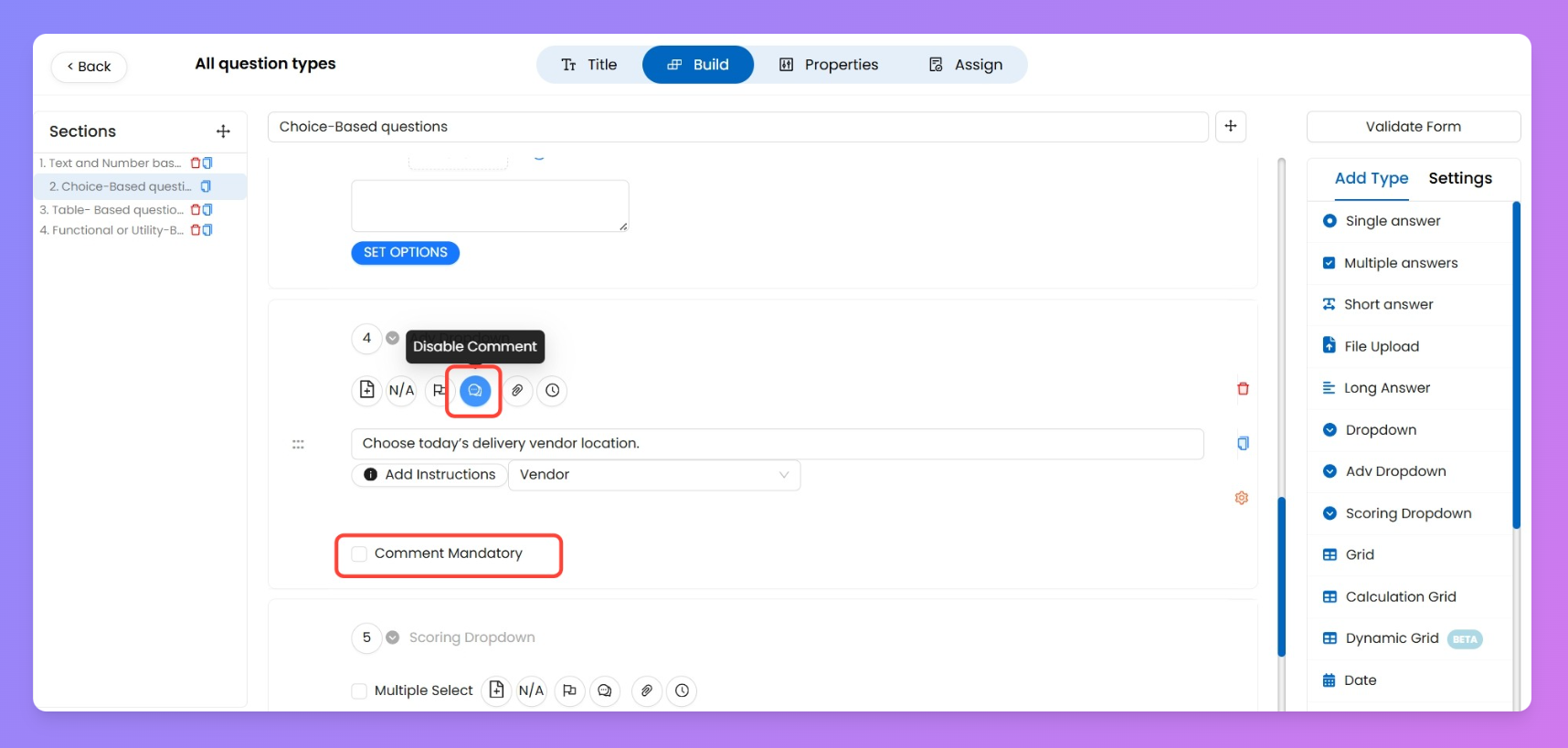Expand the type chevron next to question number 4

pos(392,338)
